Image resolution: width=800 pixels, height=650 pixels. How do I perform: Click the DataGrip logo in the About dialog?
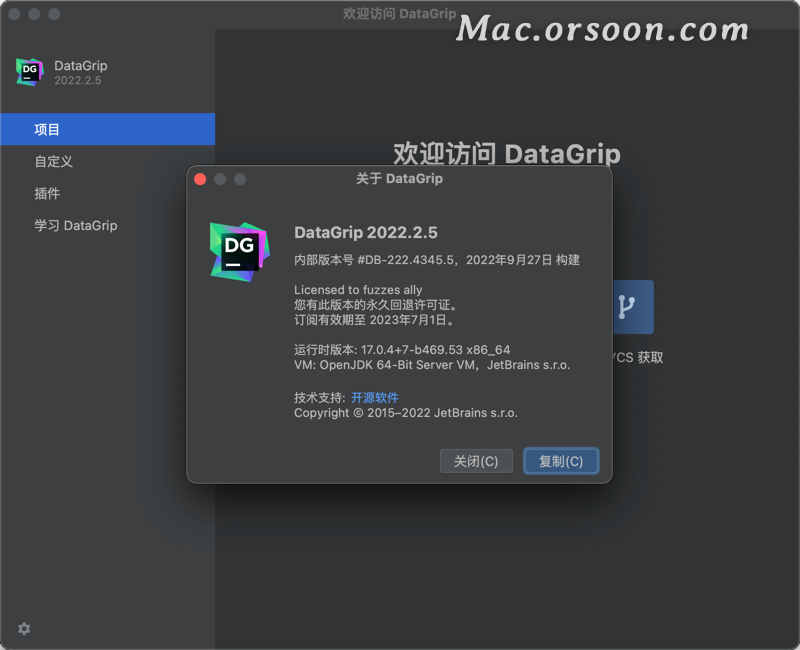point(240,252)
